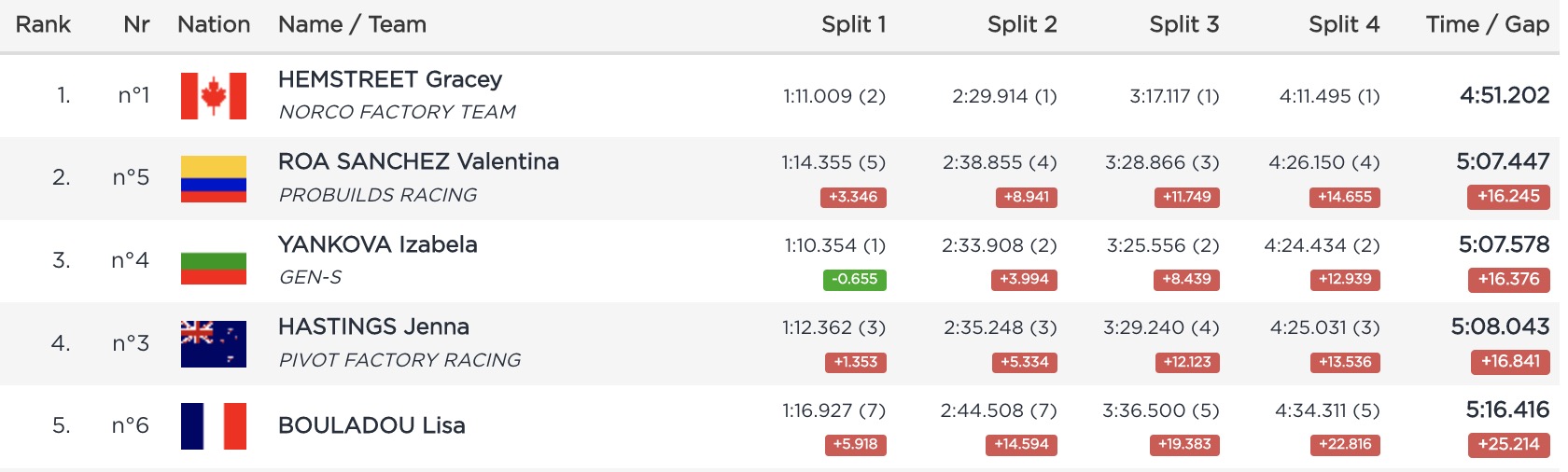Click the red +16.245 gap badge
This screenshot has width=1568, height=472.
[1508, 197]
